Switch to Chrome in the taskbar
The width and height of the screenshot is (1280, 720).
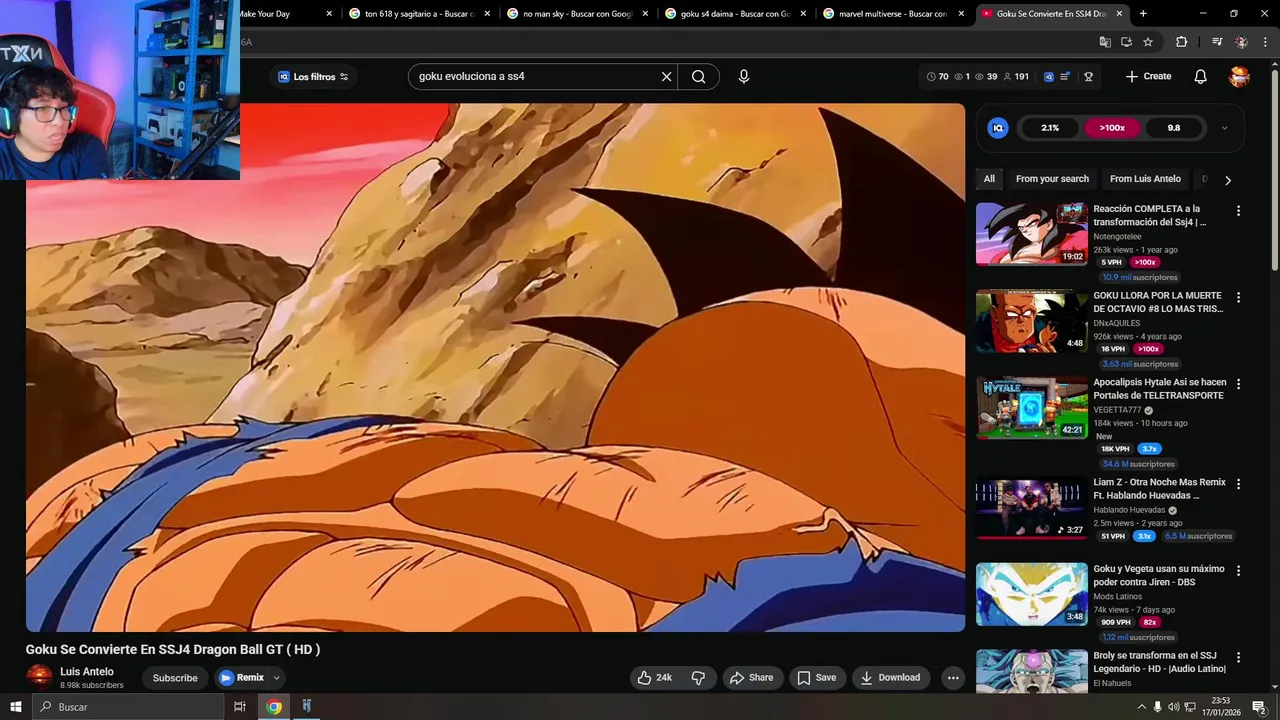(274, 707)
